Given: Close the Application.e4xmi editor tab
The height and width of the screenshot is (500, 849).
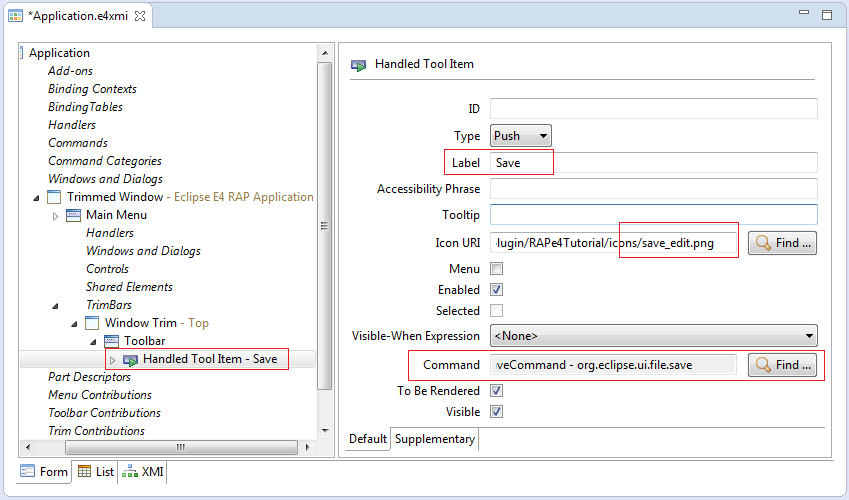Looking at the screenshot, I should point(140,16).
